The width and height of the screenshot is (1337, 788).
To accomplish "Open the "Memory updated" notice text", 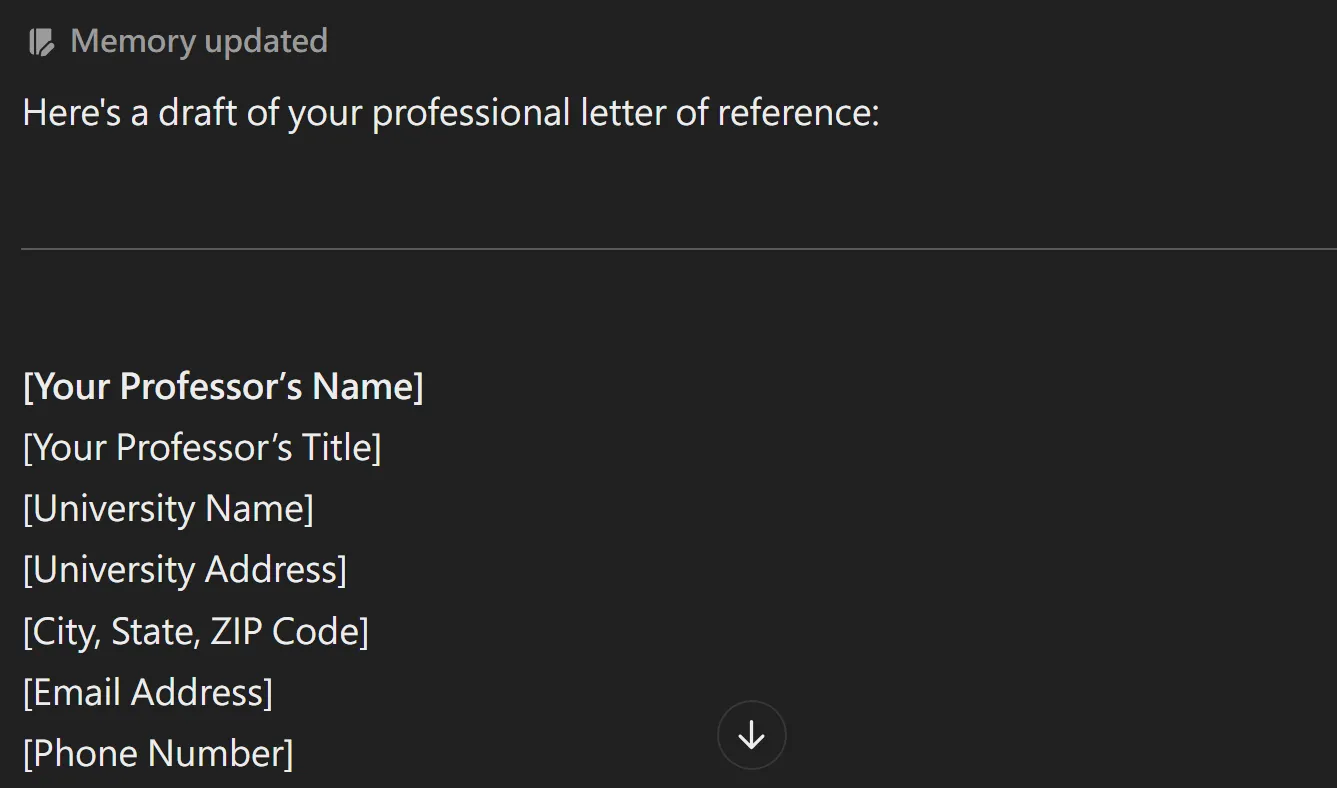I will (x=199, y=42).
